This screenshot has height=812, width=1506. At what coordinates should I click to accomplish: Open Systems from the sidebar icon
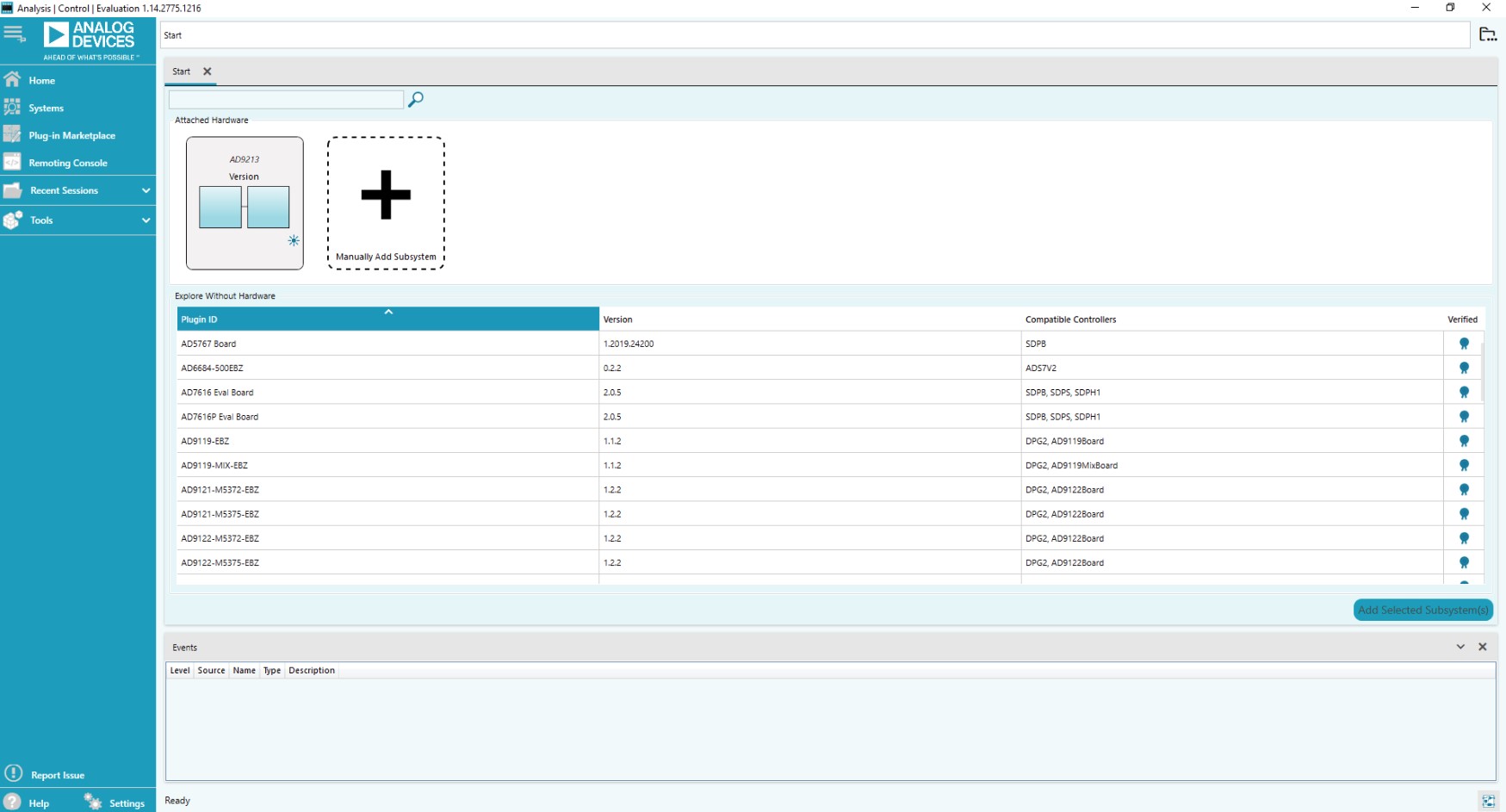coord(11,107)
